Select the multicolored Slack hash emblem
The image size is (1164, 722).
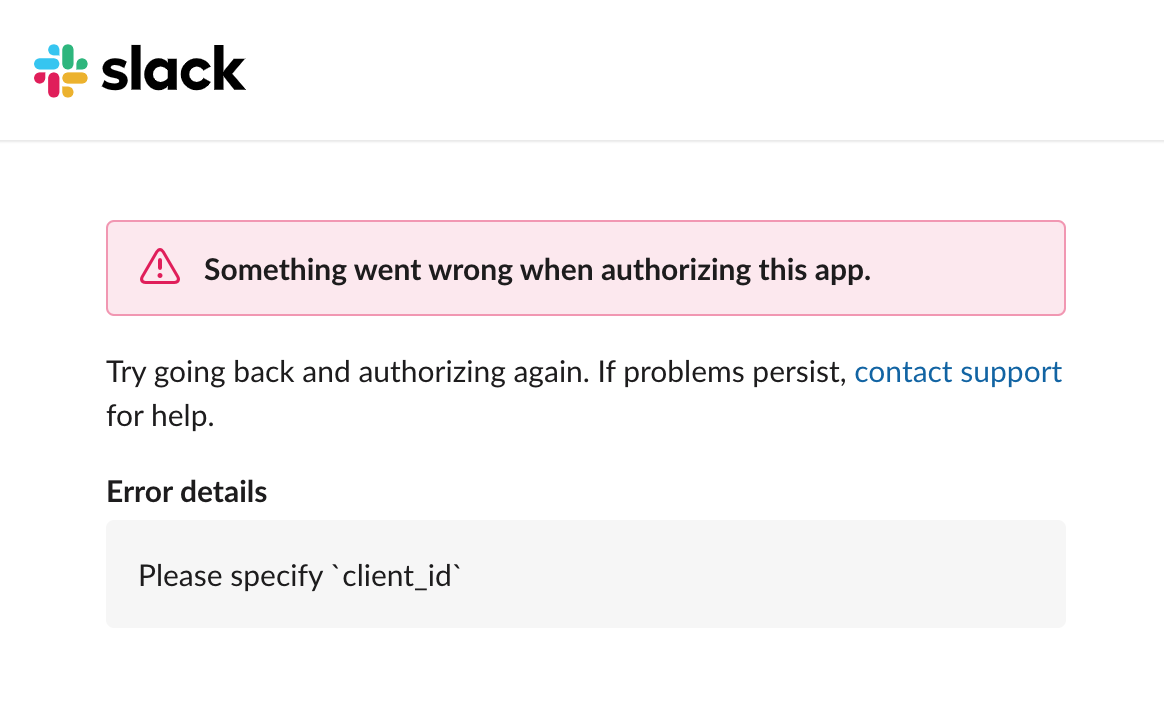(61, 69)
